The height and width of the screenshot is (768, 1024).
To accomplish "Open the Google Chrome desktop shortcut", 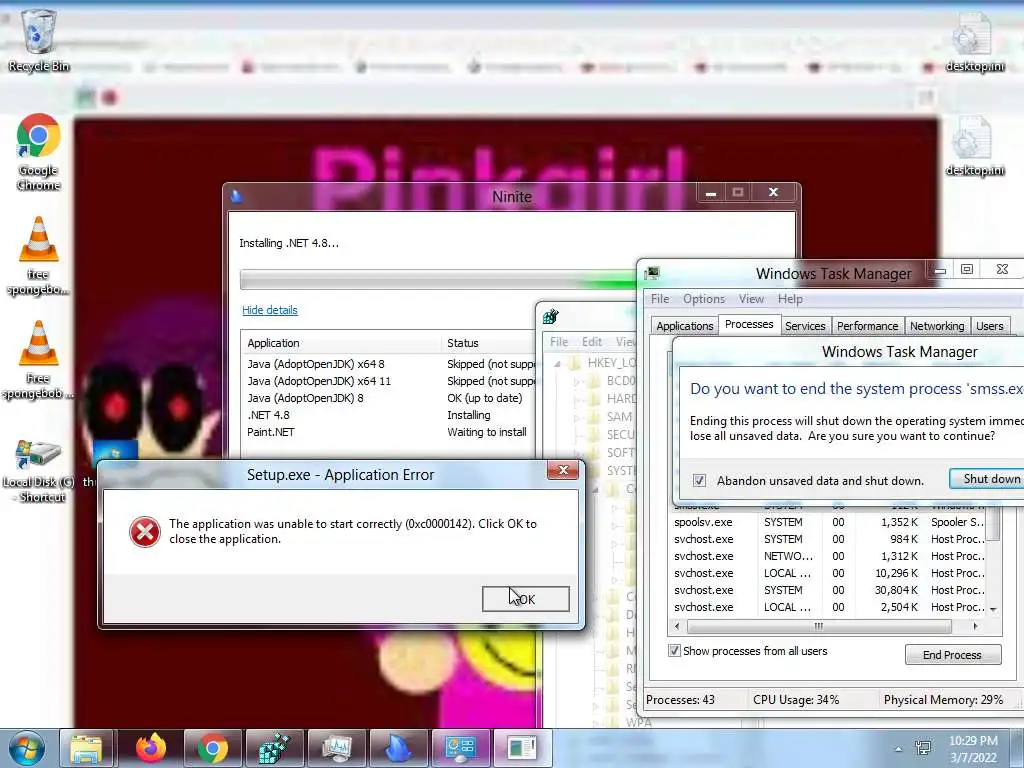I will coord(39,152).
